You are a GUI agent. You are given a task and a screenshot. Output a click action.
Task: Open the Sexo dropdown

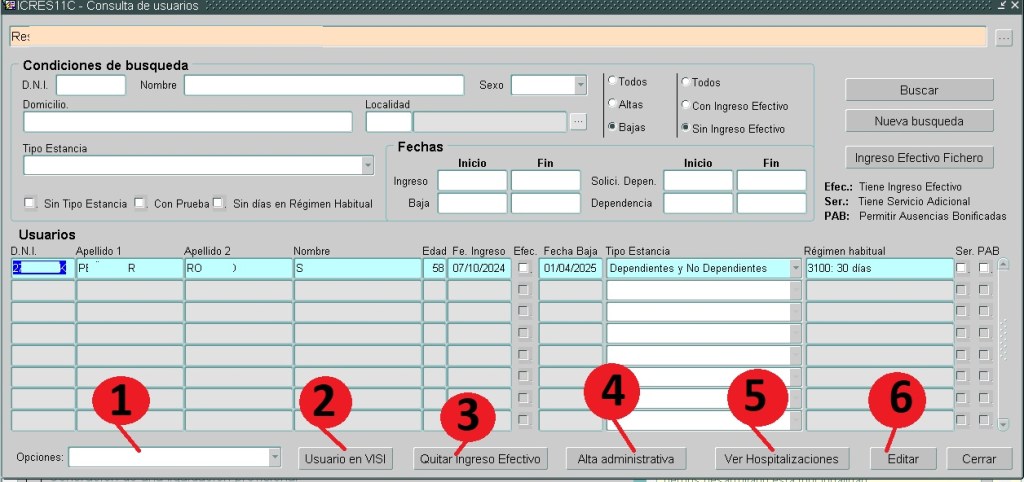tap(580, 85)
